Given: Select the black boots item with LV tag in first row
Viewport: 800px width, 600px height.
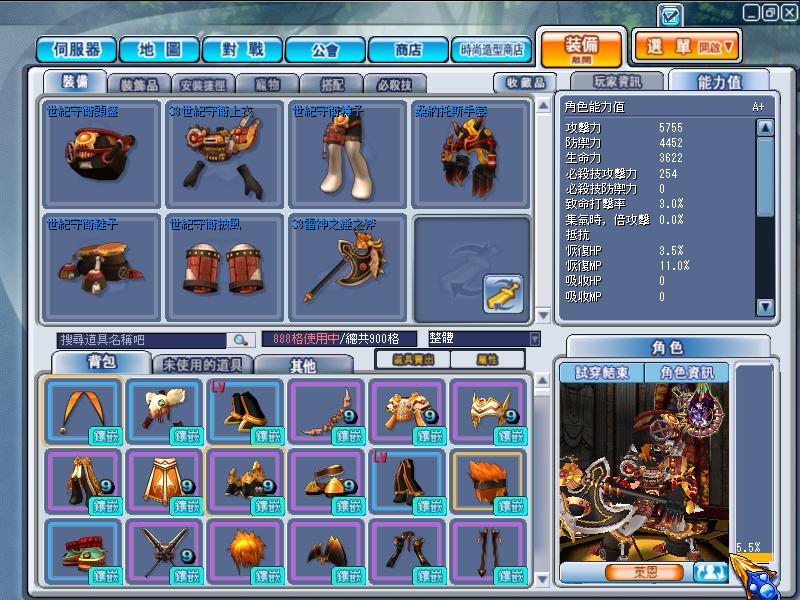Looking at the screenshot, I should (x=245, y=411).
